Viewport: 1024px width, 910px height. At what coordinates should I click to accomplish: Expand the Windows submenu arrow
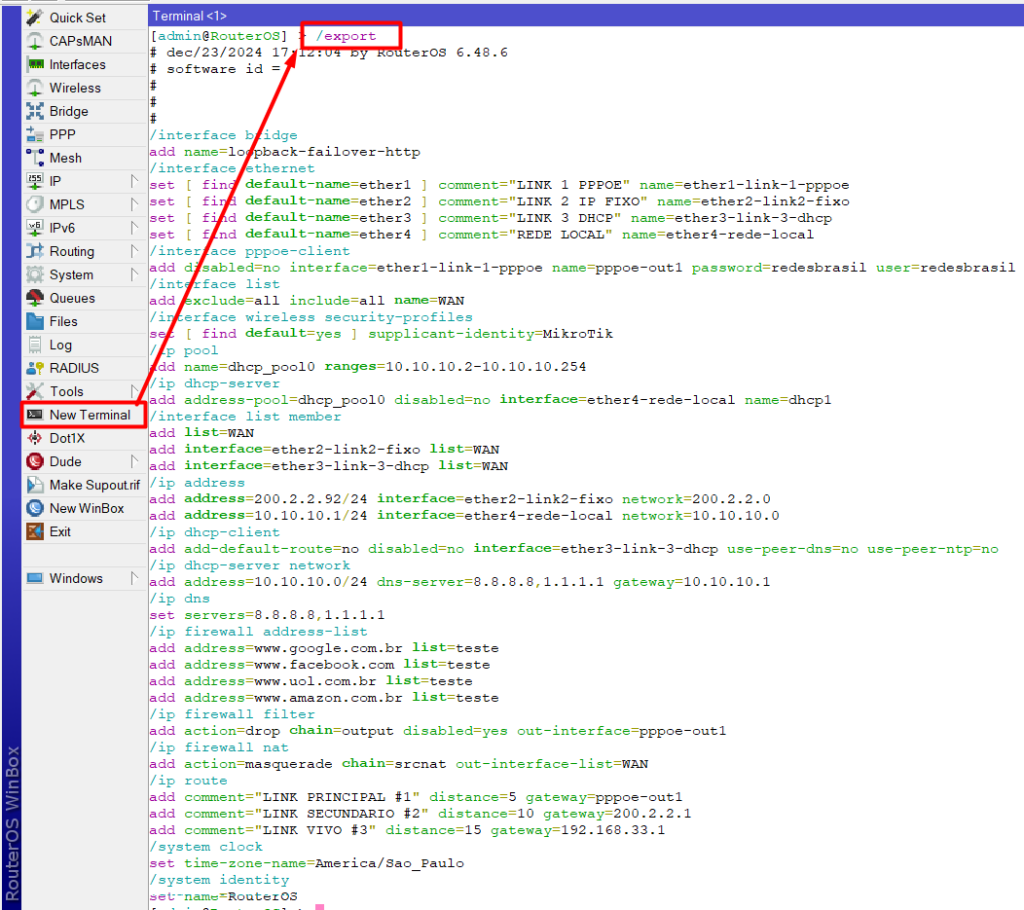tap(134, 578)
